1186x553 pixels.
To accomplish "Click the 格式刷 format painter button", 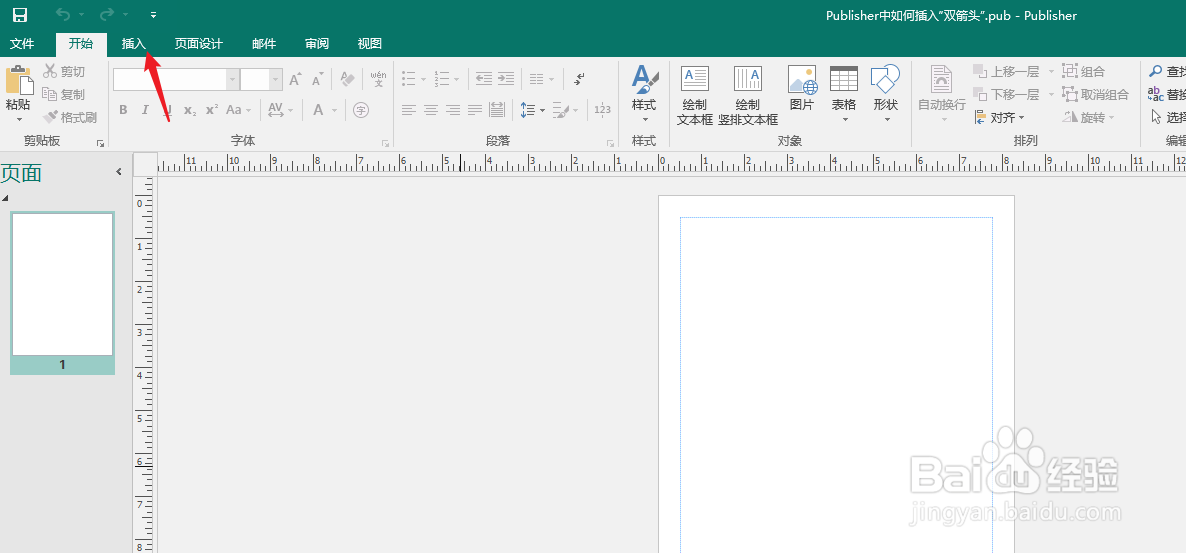I will point(70,117).
